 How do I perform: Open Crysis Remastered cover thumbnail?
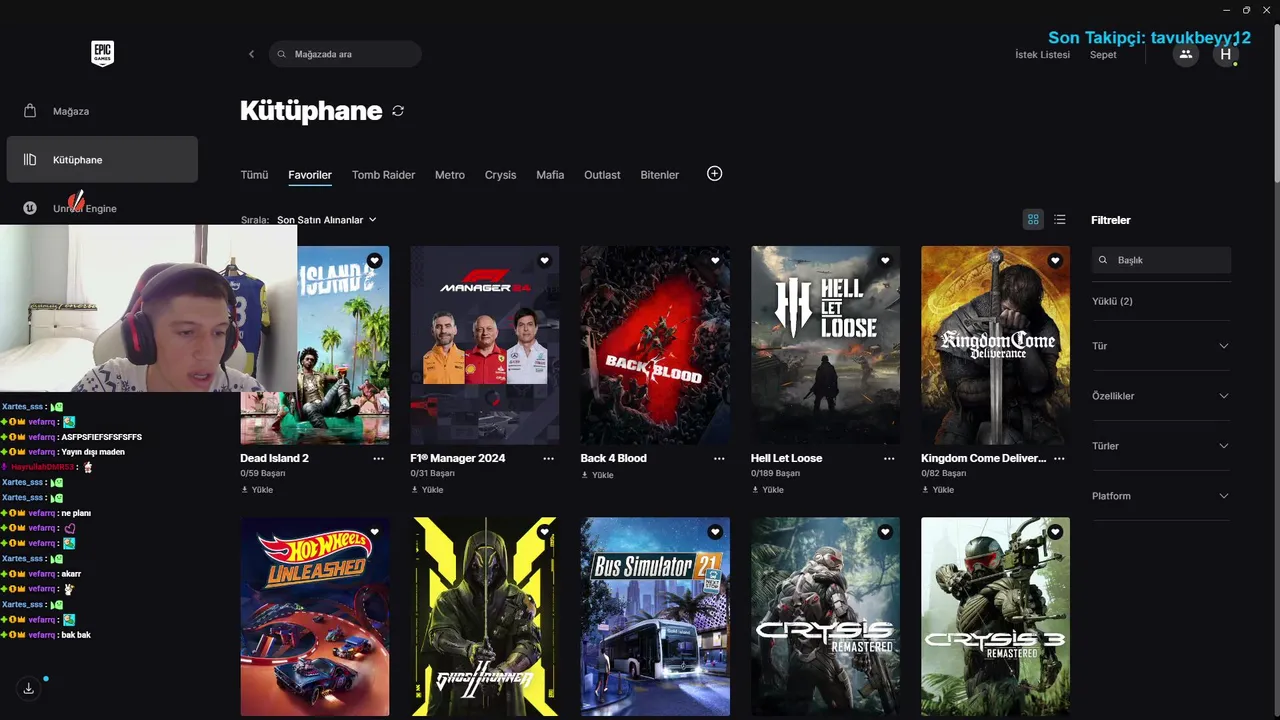pos(825,616)
